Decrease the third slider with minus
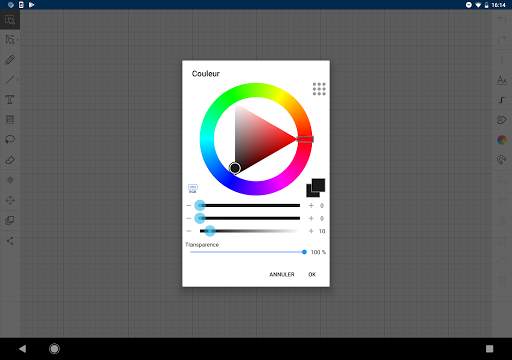The width and height of the screenshot is (512, 360). [189, 231]
